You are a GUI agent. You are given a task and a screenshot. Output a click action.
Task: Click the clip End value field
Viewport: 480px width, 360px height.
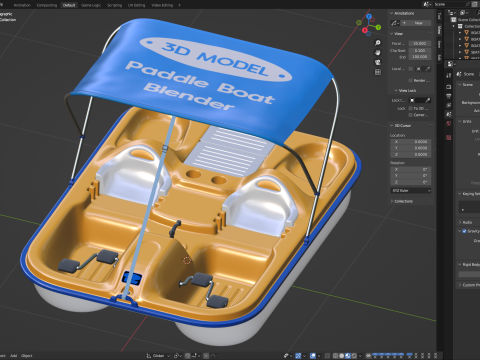pyautogui.click(x=420, y=57)
